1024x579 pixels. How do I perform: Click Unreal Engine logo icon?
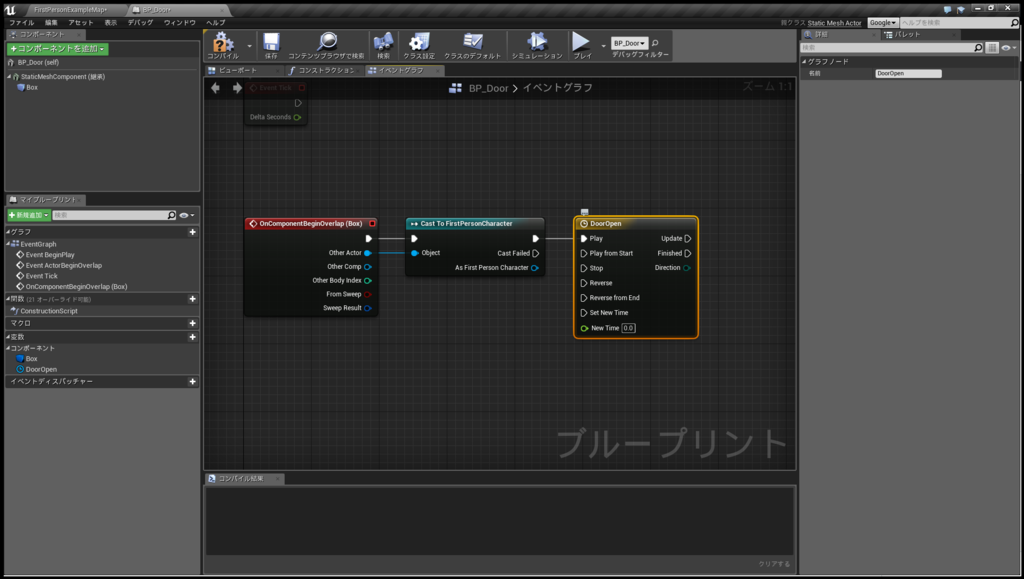pyautogui.click(x=10, y=10)
